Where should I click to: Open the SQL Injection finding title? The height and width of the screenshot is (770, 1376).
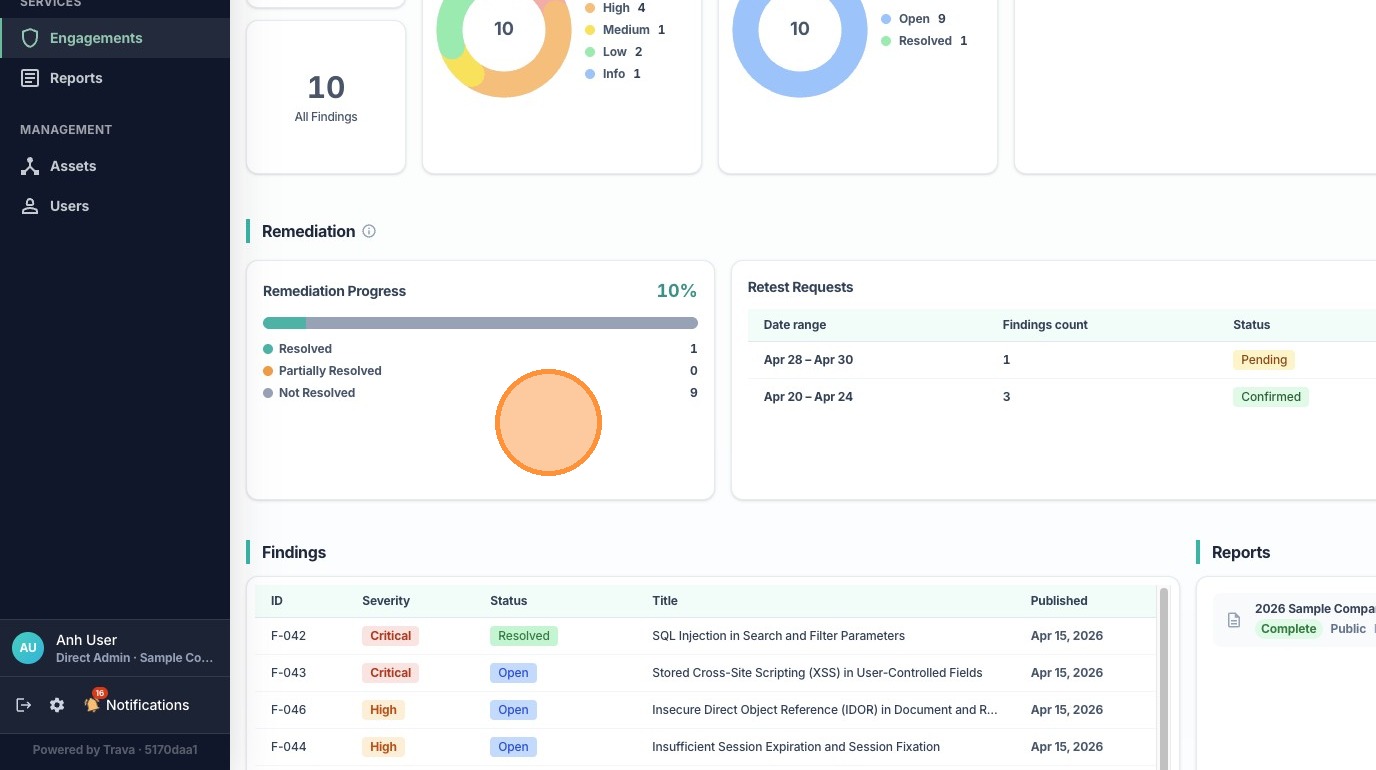(x=778, y=636)
